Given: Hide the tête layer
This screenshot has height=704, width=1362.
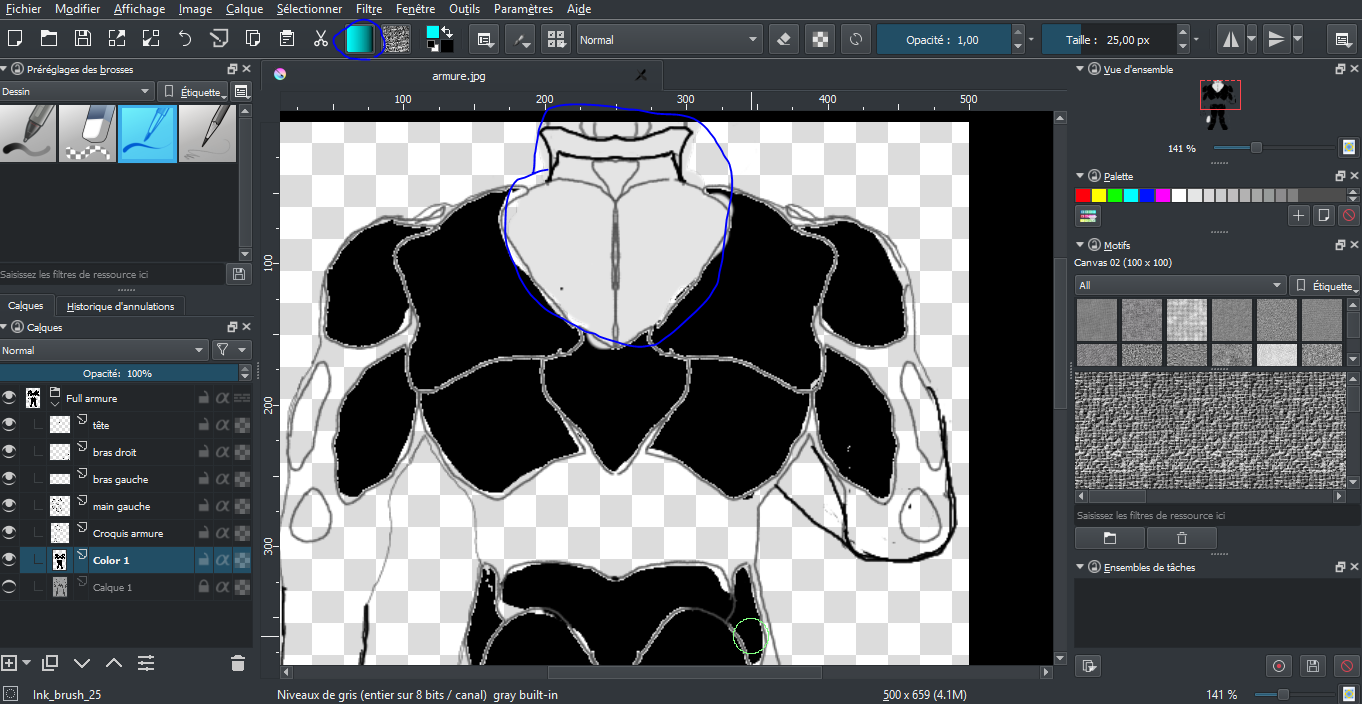Looking at the screenshot, I should tap(10, 425).
